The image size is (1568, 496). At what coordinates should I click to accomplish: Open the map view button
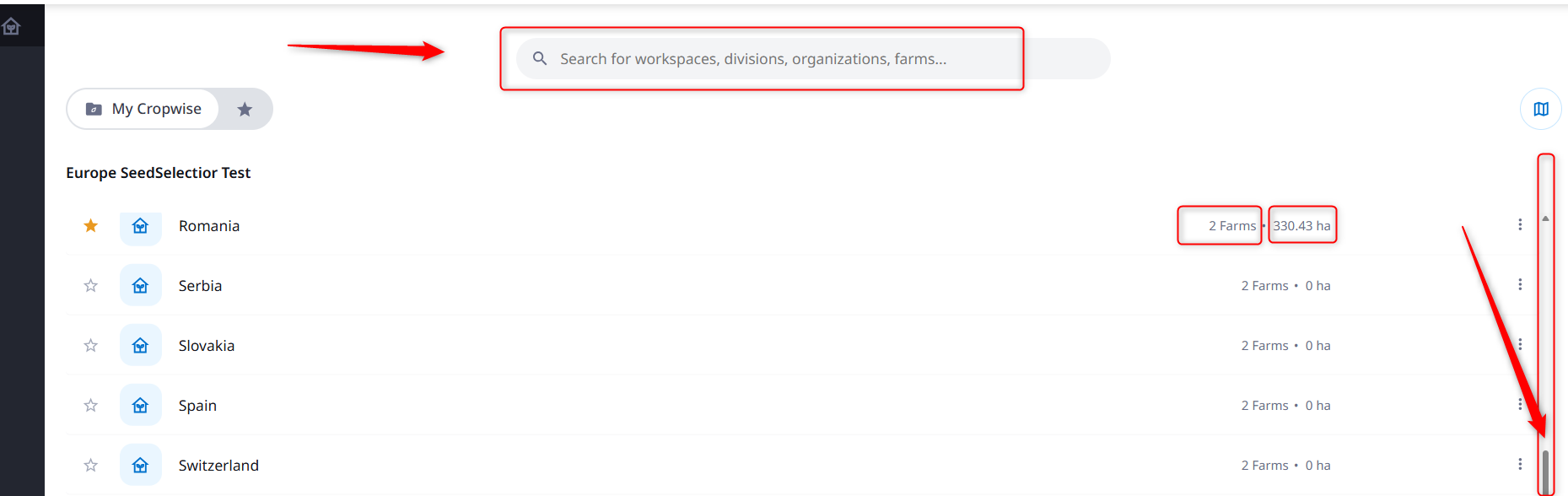click(x=1540, y=109)
